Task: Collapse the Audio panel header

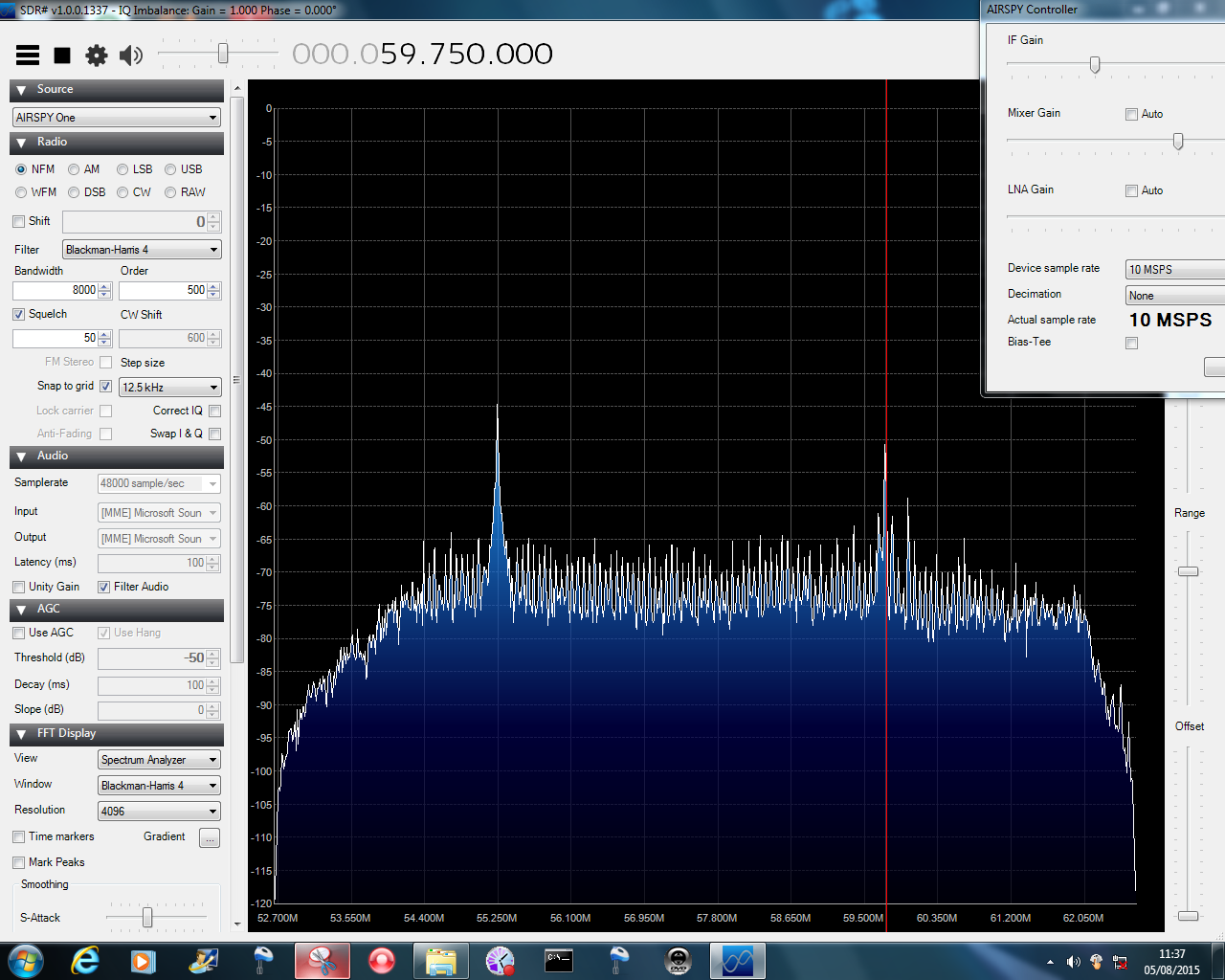Action: (117, 457)
